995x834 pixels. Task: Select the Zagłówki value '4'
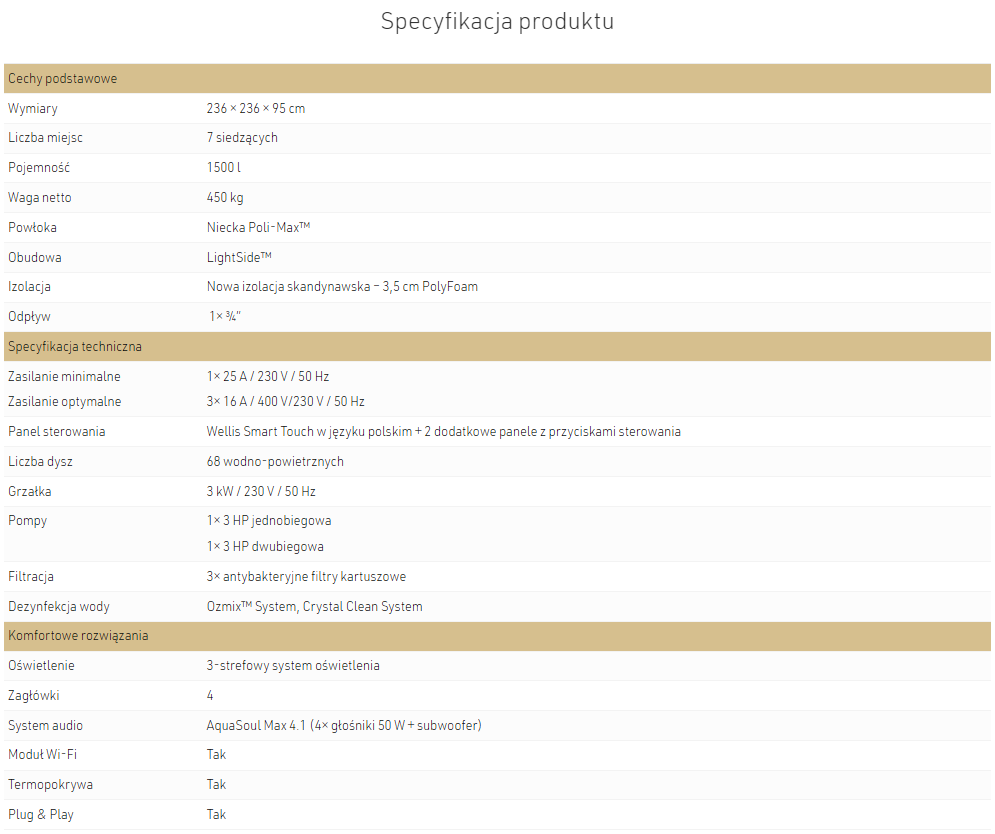pos(210,696)
